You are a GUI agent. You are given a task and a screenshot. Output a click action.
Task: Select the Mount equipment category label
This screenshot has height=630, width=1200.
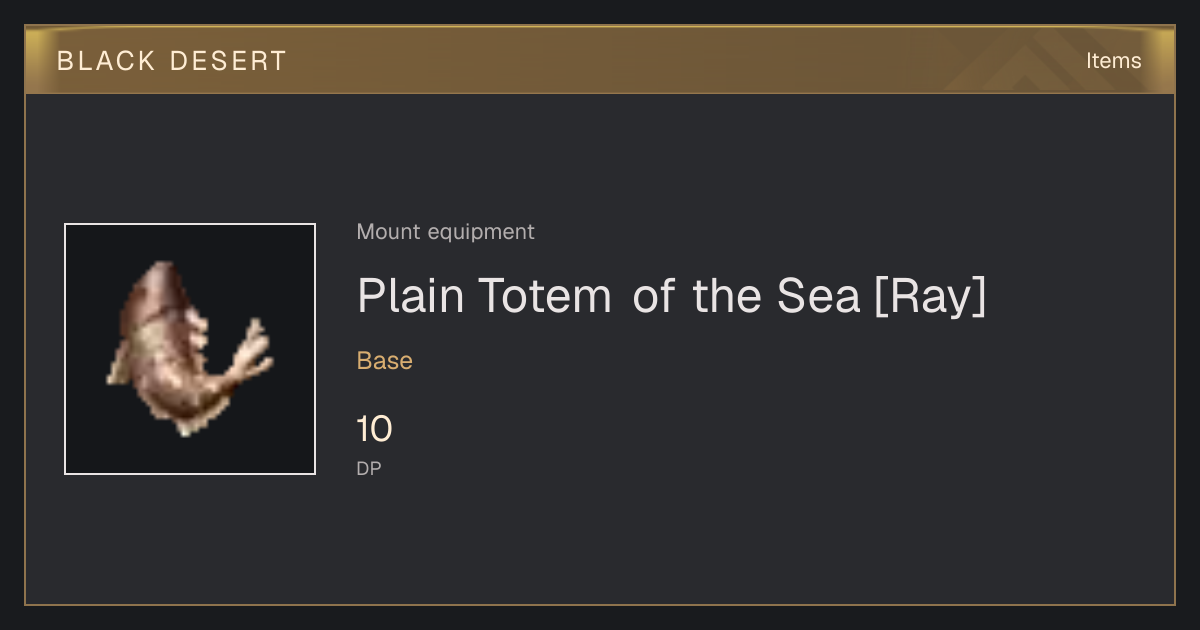click(446, 232)
